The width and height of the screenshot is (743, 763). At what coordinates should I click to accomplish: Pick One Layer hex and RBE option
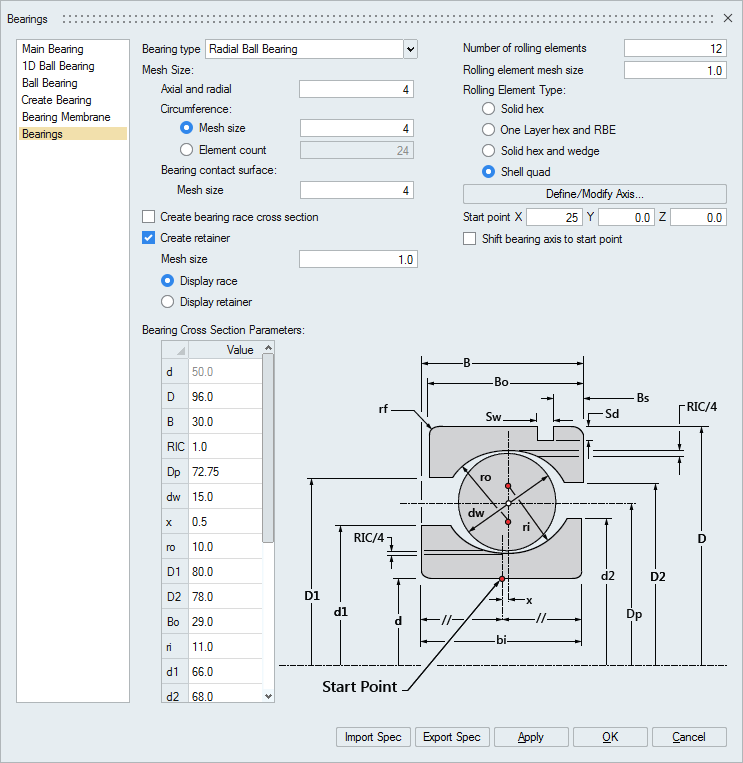click(x=489, y=130)
